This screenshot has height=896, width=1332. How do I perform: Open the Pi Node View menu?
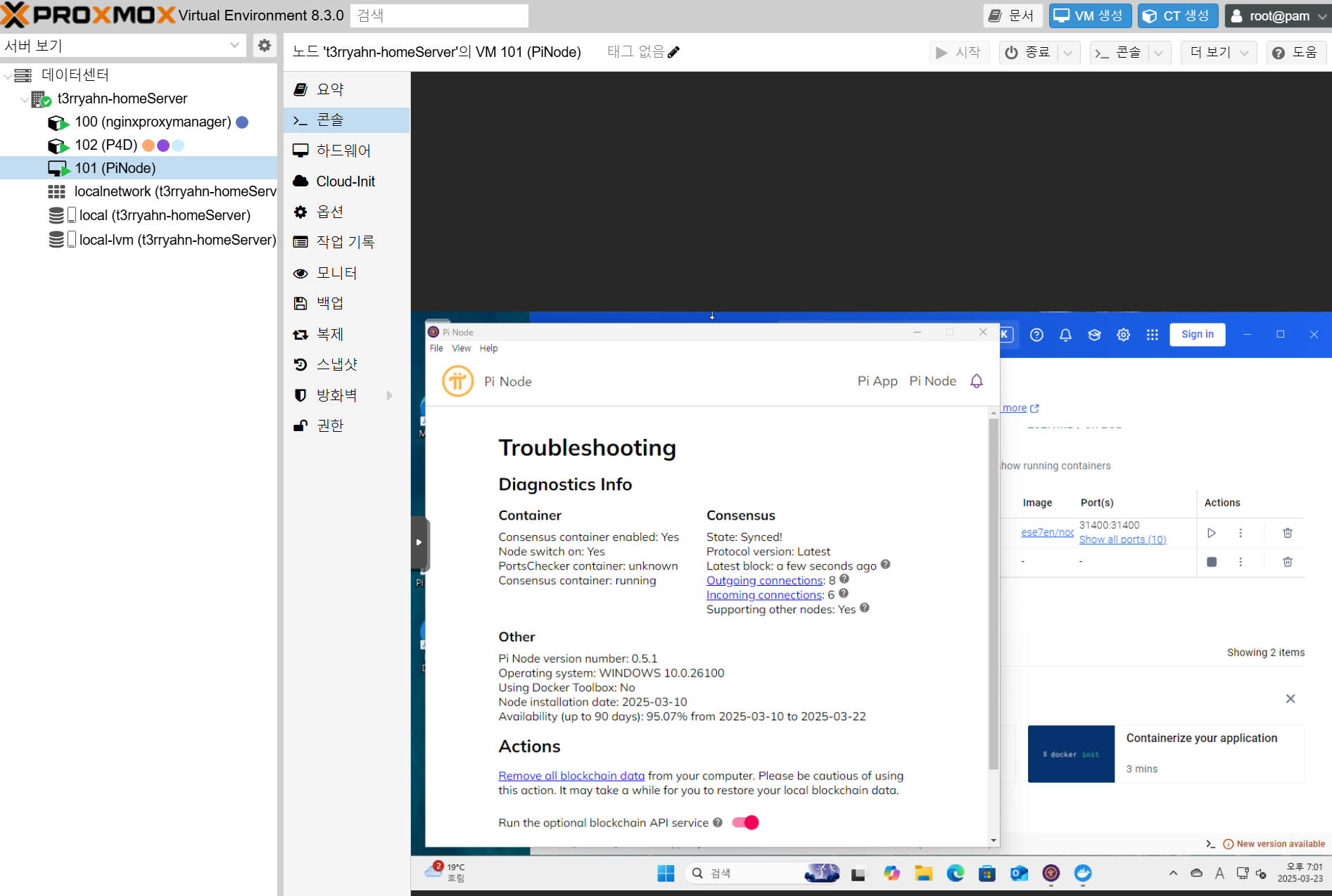(461, 348)
